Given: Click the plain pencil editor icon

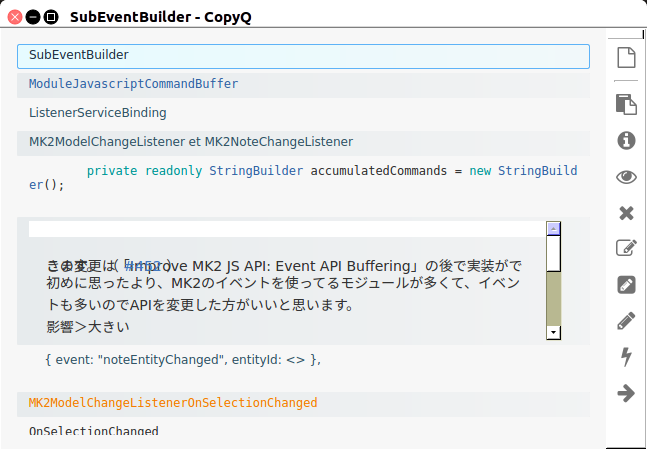Looking at the screenshot, I should [626, 321].
